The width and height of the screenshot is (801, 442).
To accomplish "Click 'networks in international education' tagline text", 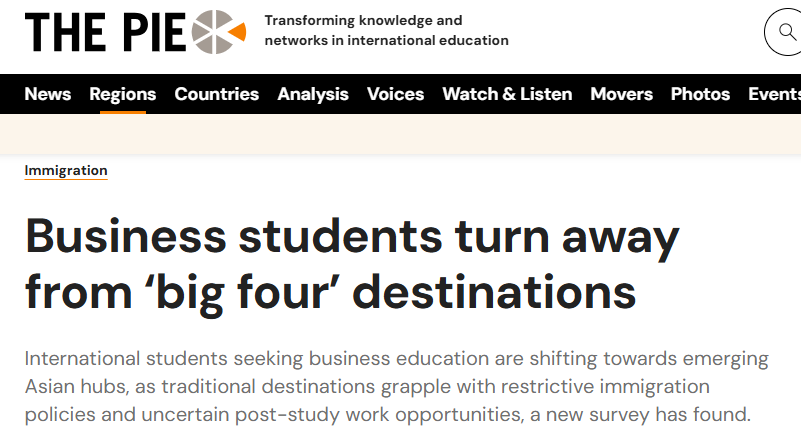I will [386, 41].
